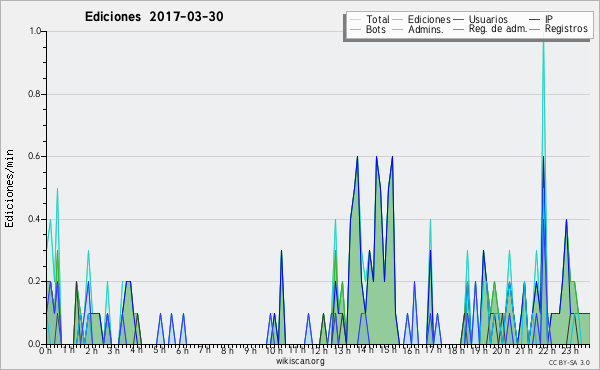Screen dimensions: 600x370
Task: Click the '20 h' x-axis label
Action: click(501, 351)
